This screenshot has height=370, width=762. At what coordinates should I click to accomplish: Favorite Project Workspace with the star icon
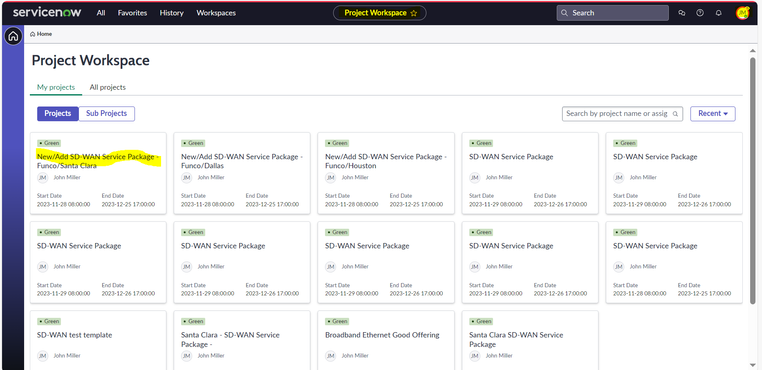point(414,13)
